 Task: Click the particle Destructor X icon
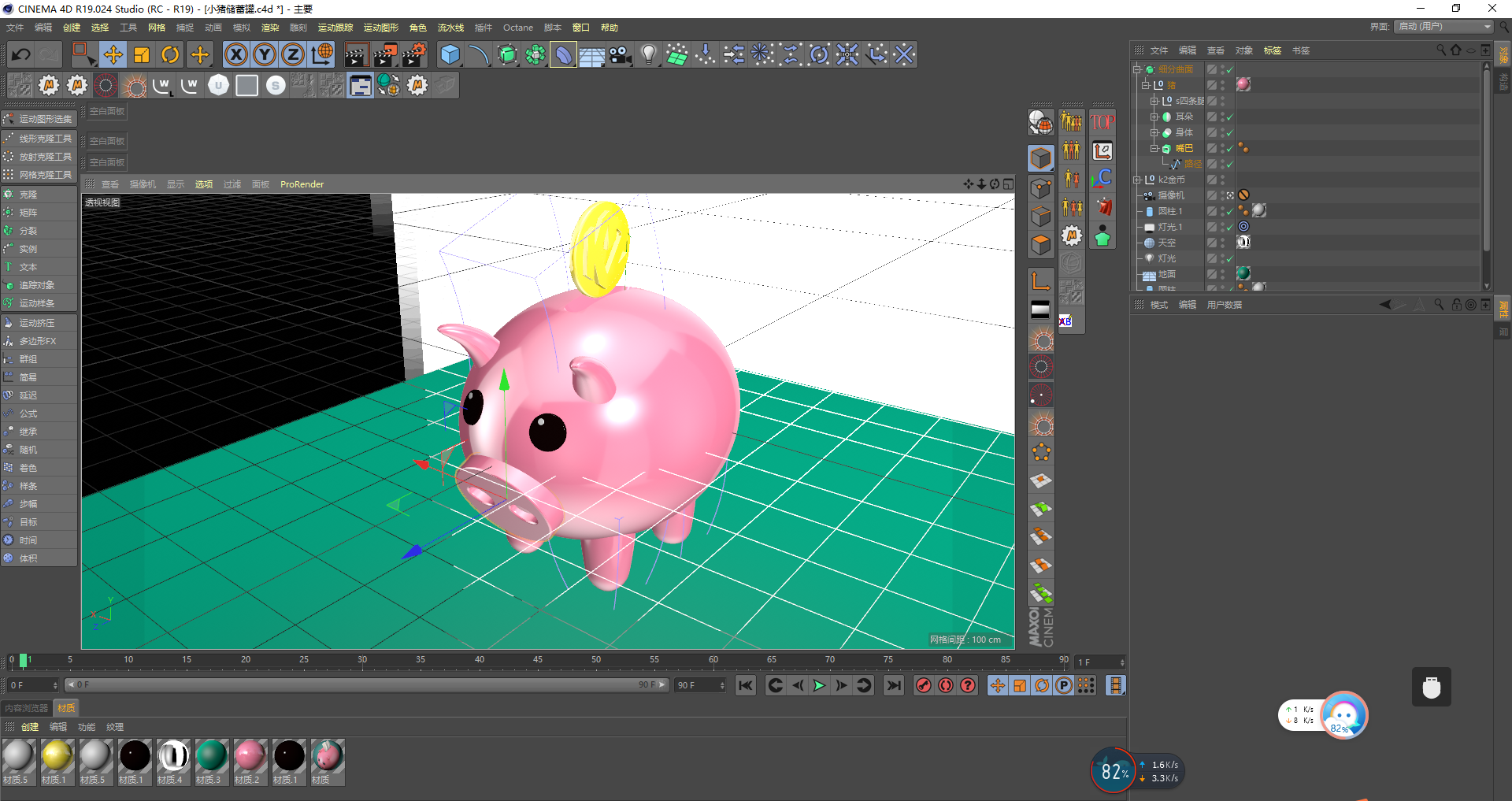pos(904,54)
